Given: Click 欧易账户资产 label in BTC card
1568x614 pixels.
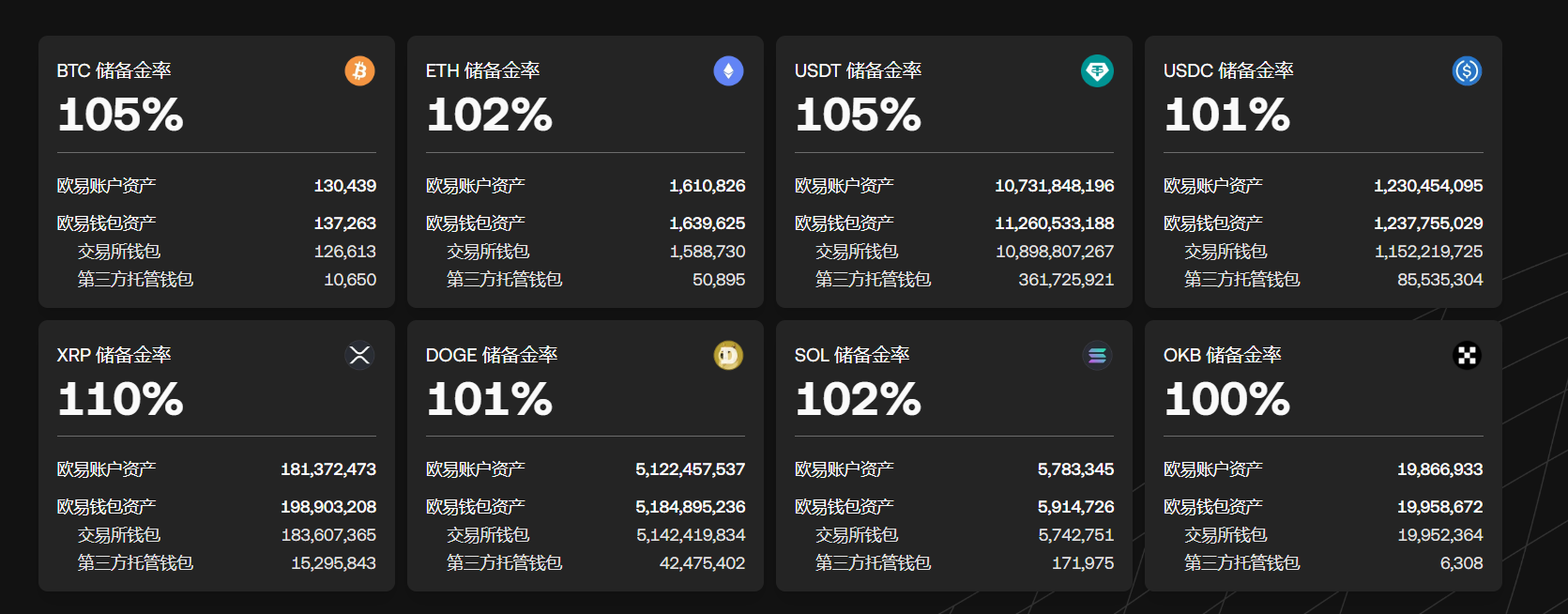Looking at the screenshot, I should tap(106, 186).
